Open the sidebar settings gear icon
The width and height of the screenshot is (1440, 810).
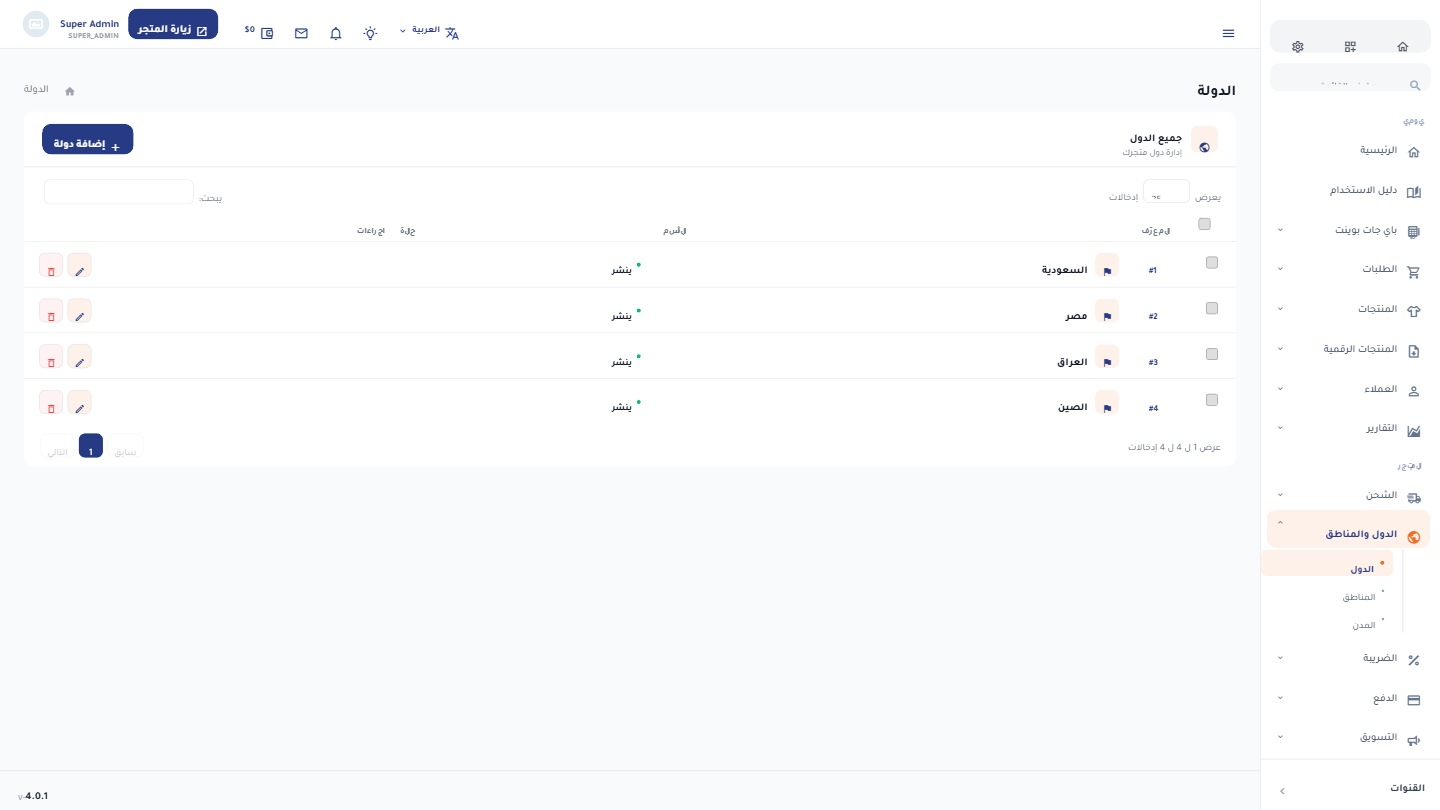click(x=1298, y=47)
